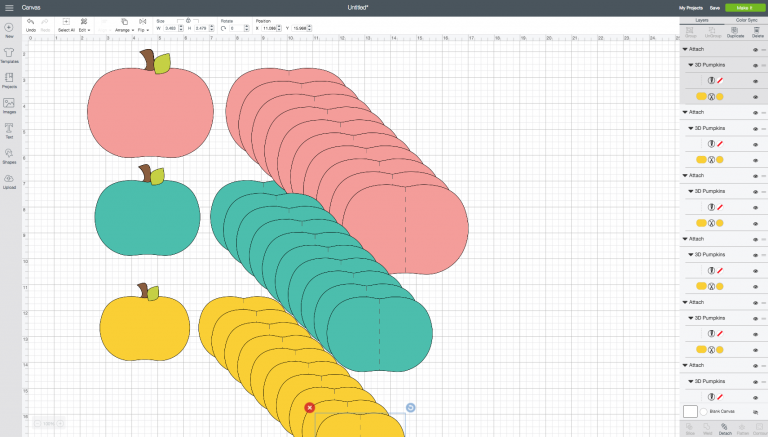Click the red X delete handle on canvas
Viewport: 768px width, 437px height.
pyautogui.click(x=309, y=408)
